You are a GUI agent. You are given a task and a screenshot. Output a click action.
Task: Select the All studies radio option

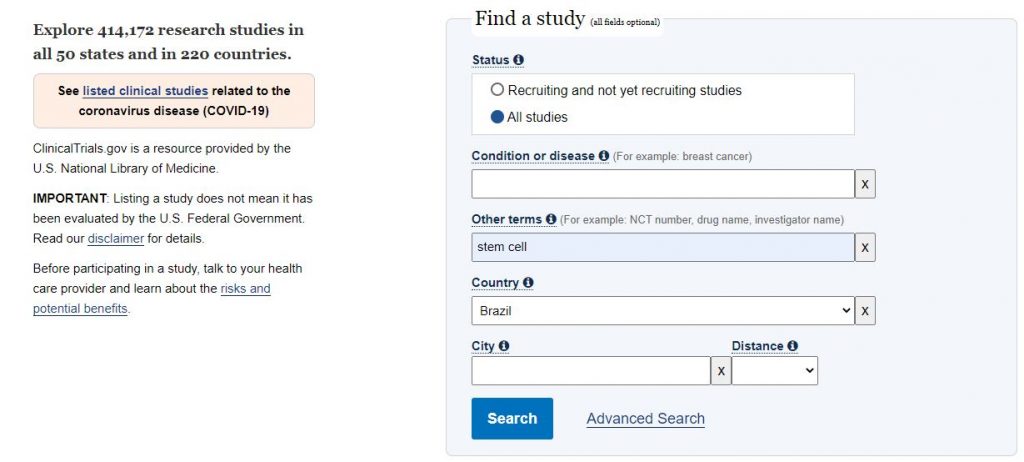pos(498,117)
